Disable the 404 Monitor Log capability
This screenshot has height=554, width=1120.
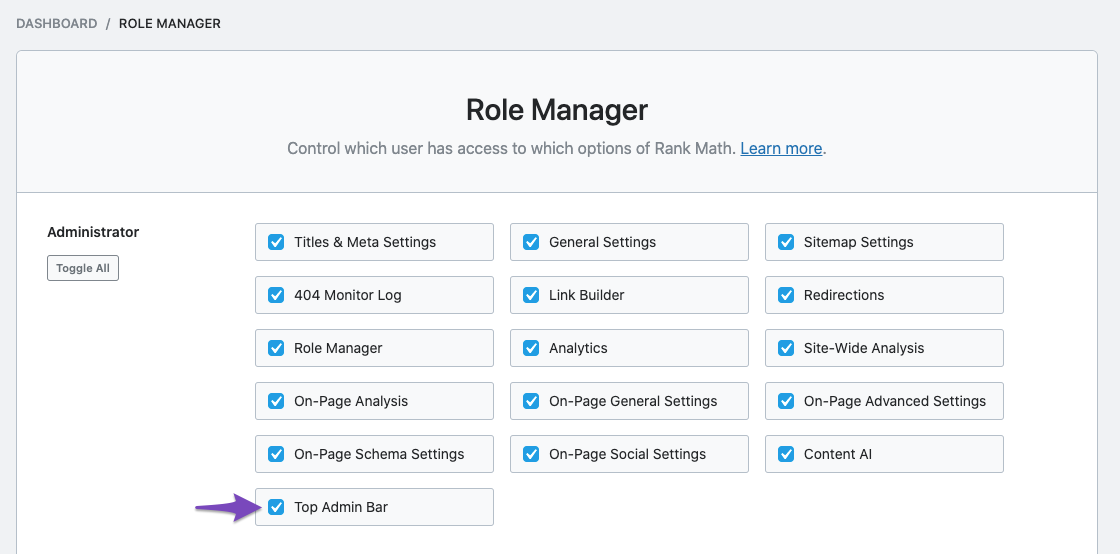(276, 295)
